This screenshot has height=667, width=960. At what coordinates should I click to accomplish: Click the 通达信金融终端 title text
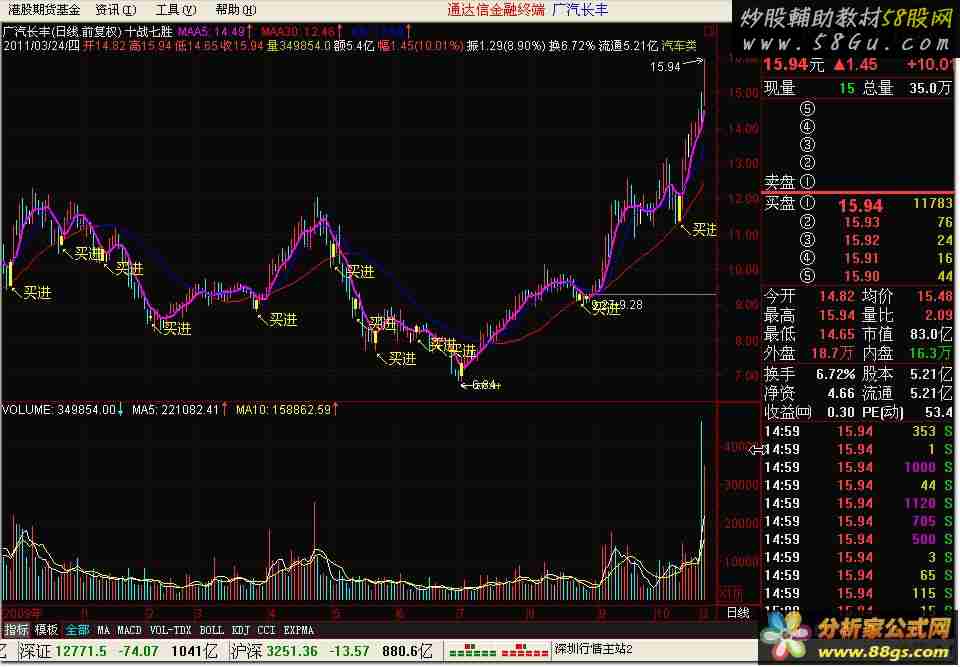pos(495,10)
